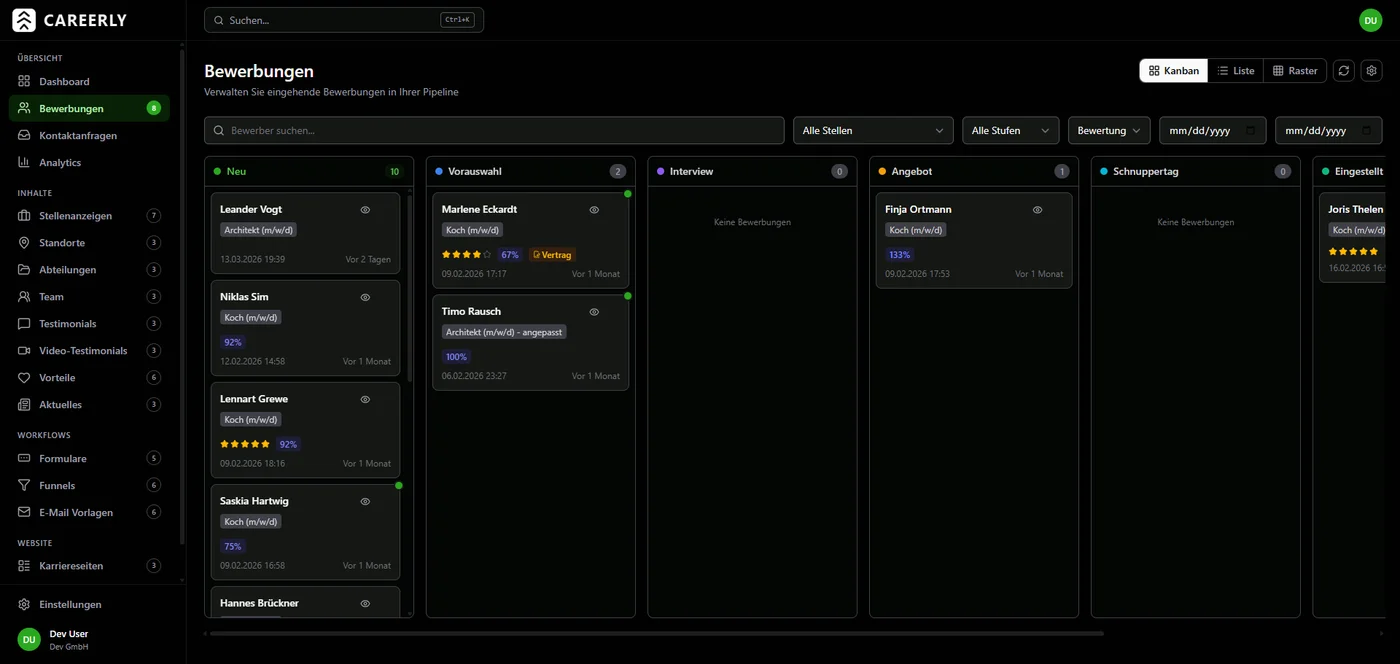Open Einstellungen gear icon in sidebar

click(x=24, y=605)
